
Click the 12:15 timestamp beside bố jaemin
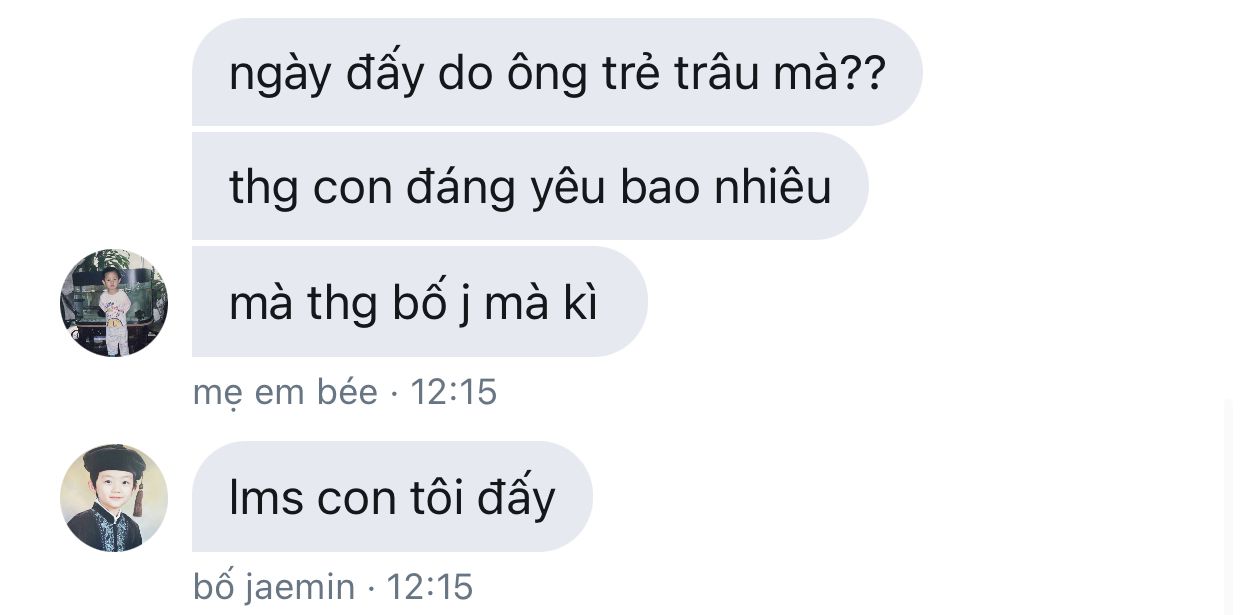pyautogui.click(x=431, y=587)
